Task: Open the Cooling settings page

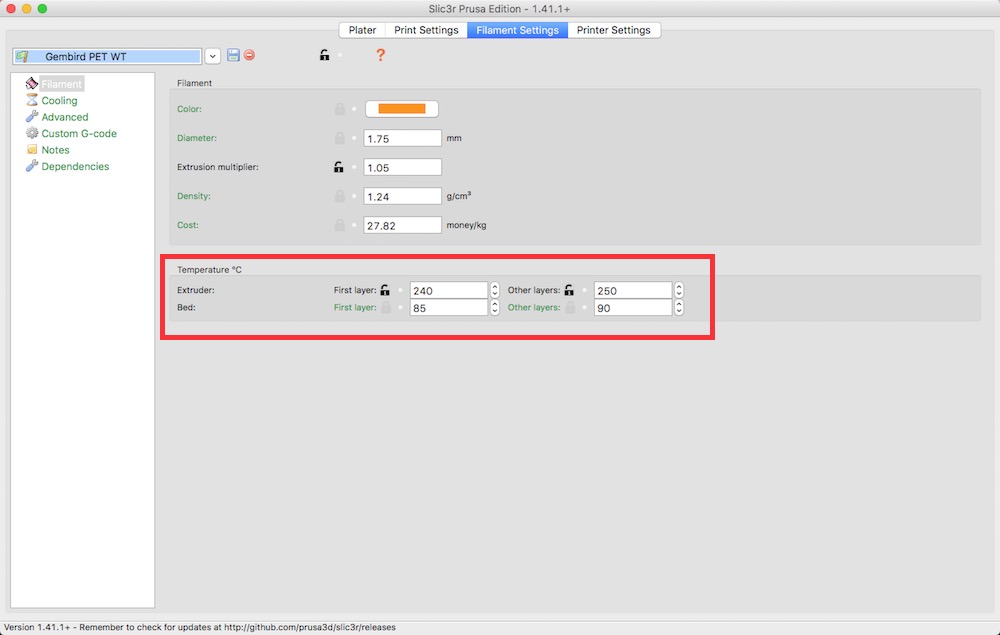Action: tap(59, 100)
